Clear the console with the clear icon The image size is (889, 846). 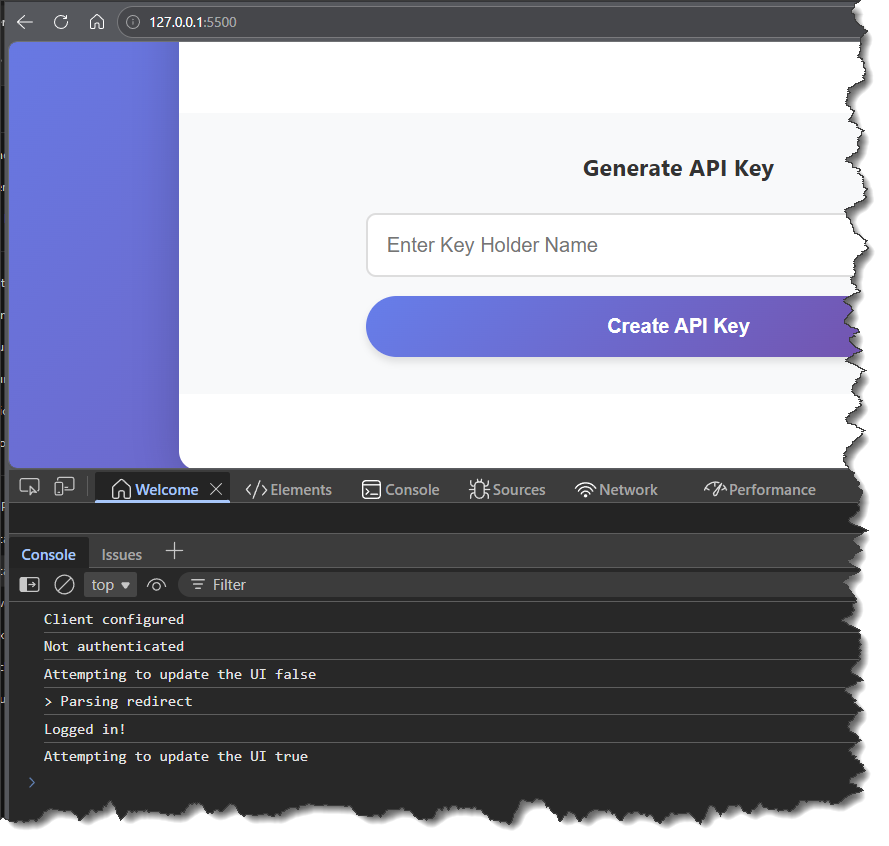tap(64, 585)
